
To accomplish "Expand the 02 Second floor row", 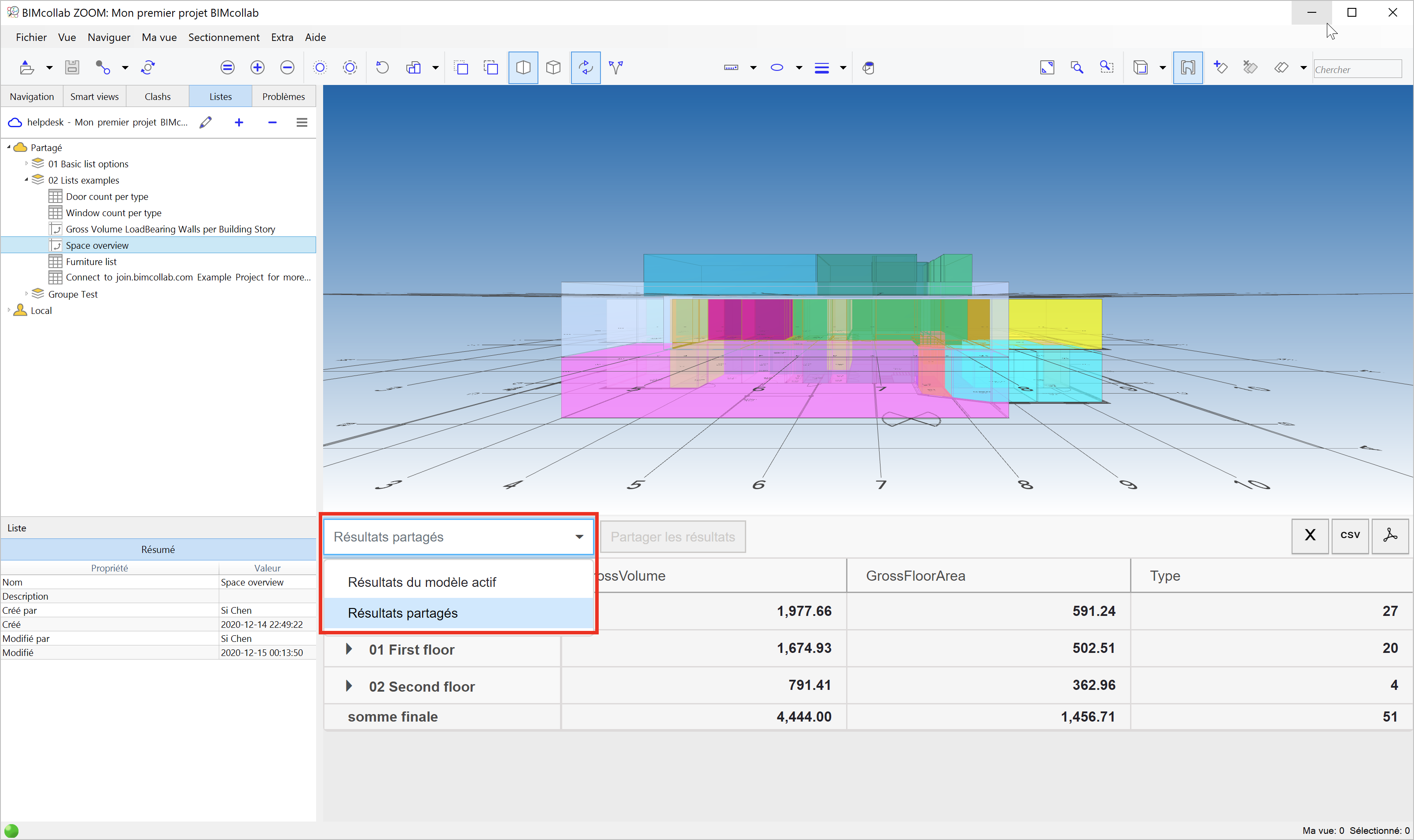I will tap(349, 686).
